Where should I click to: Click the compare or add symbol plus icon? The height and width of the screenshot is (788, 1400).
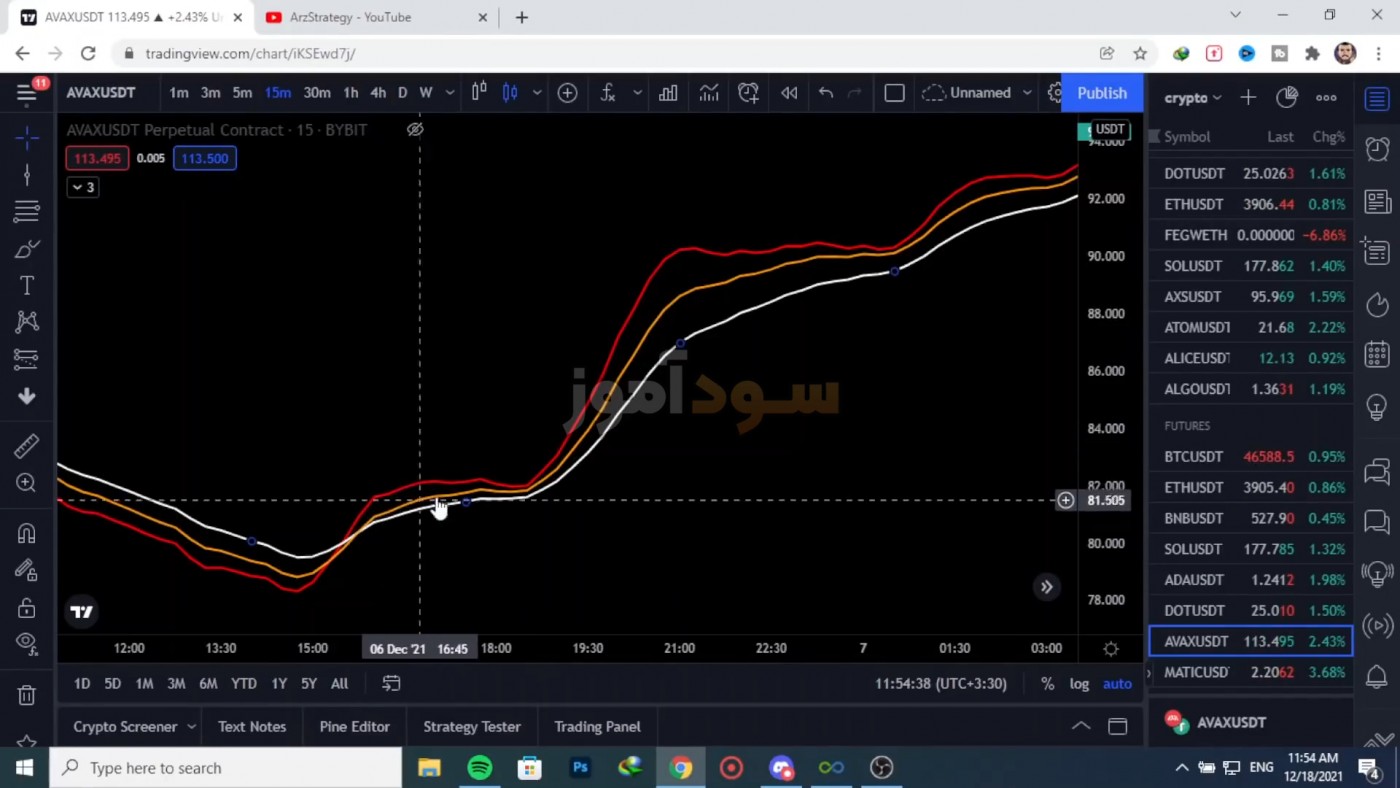[567, 93]
